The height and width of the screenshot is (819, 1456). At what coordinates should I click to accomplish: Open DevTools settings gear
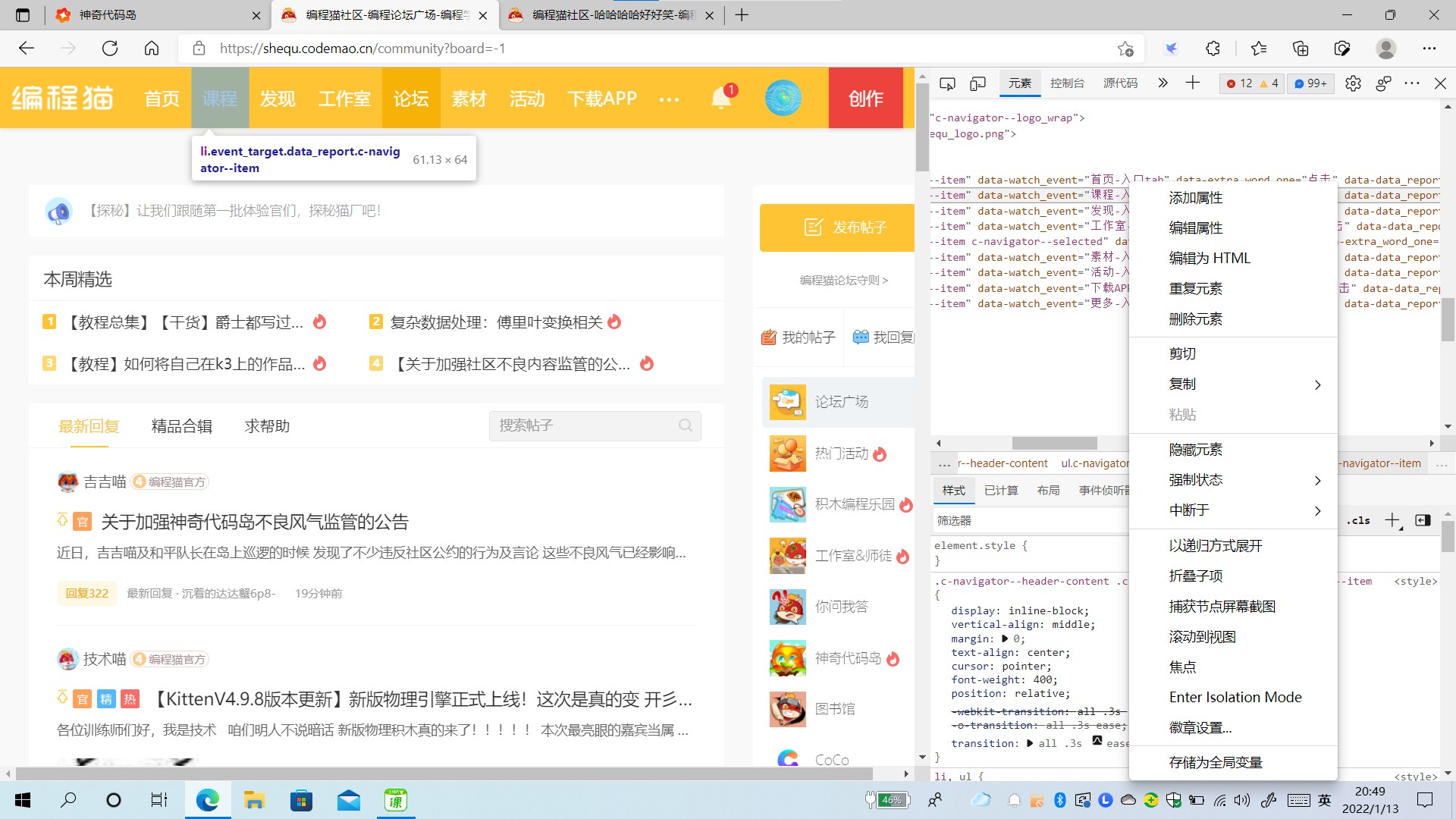coord(1353,83)
